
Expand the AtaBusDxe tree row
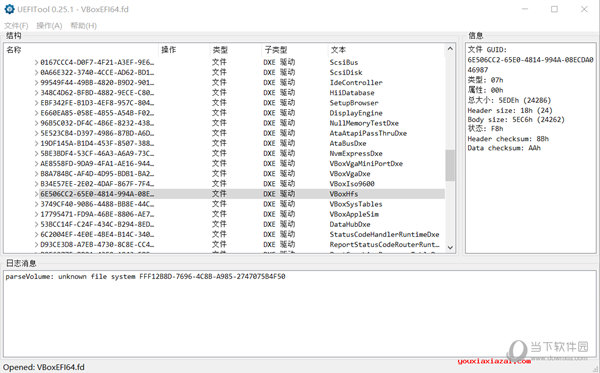point(36,143)
